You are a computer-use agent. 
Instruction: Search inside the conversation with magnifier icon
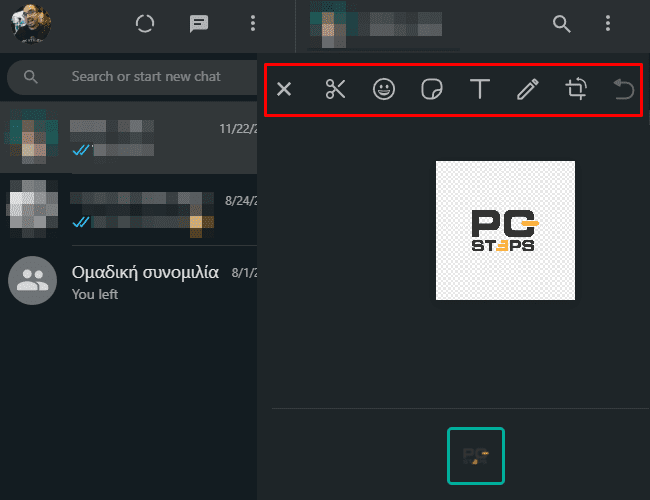(x=561, y=24)
